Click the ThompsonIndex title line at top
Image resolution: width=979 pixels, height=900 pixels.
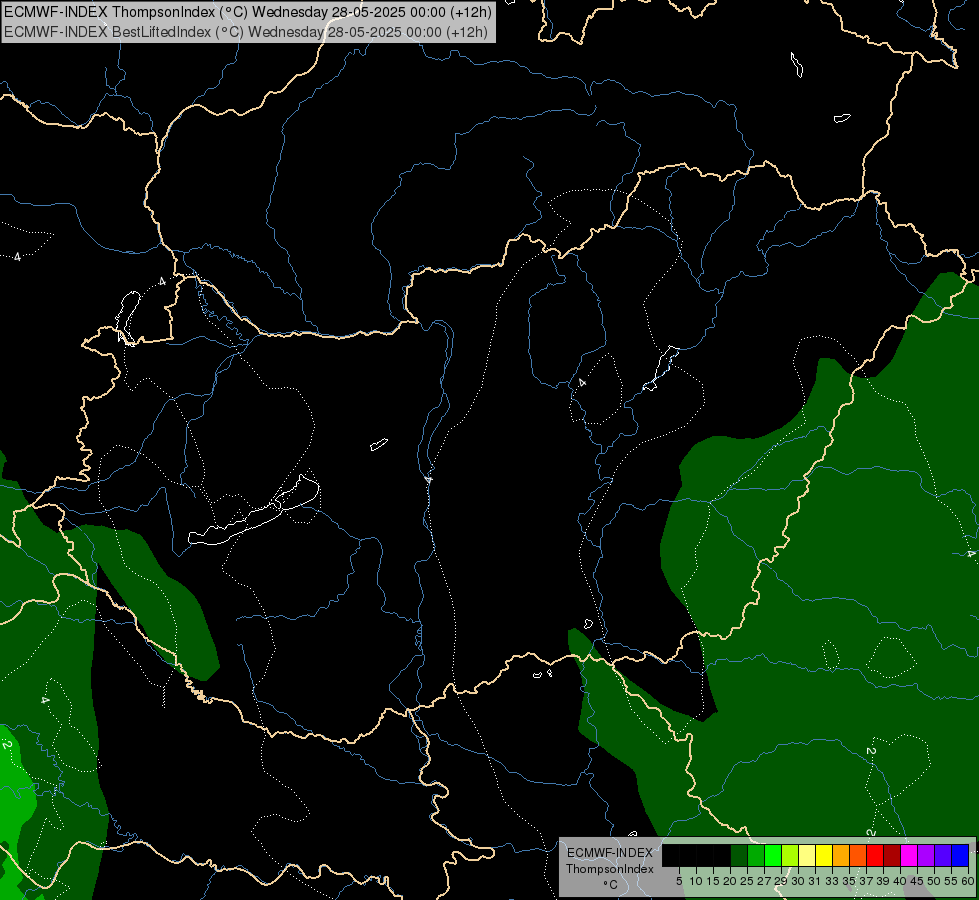click(x=248, y=11)
